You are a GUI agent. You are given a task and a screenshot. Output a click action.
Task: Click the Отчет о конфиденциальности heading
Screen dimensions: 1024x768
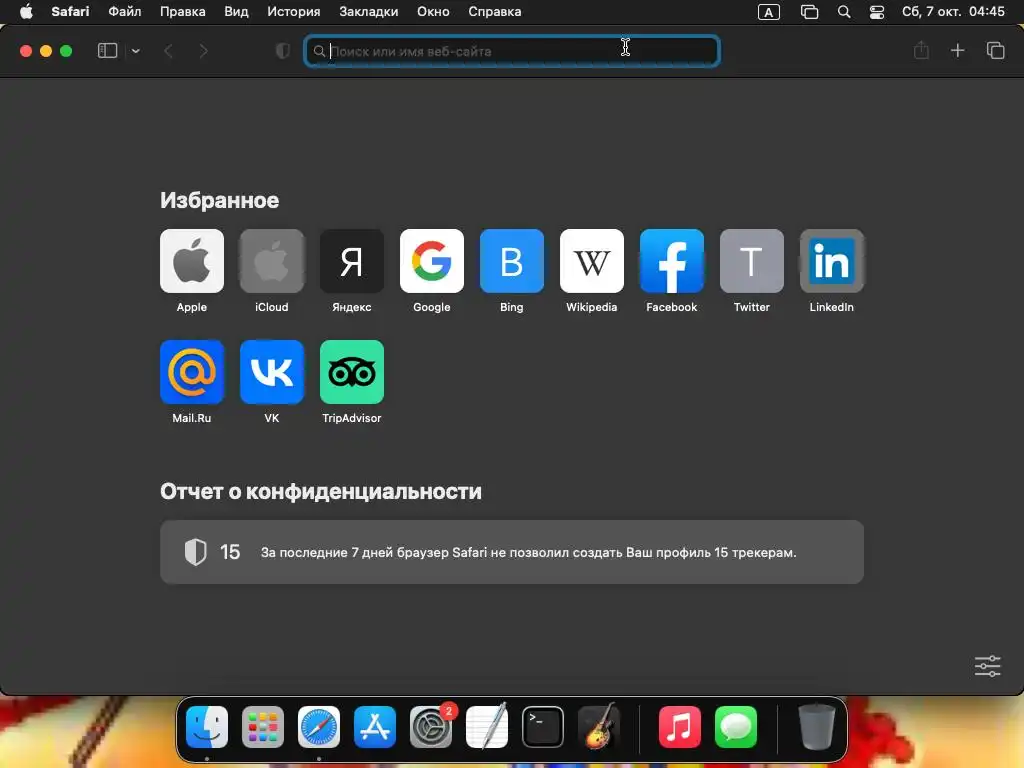[x=321, y=492]
